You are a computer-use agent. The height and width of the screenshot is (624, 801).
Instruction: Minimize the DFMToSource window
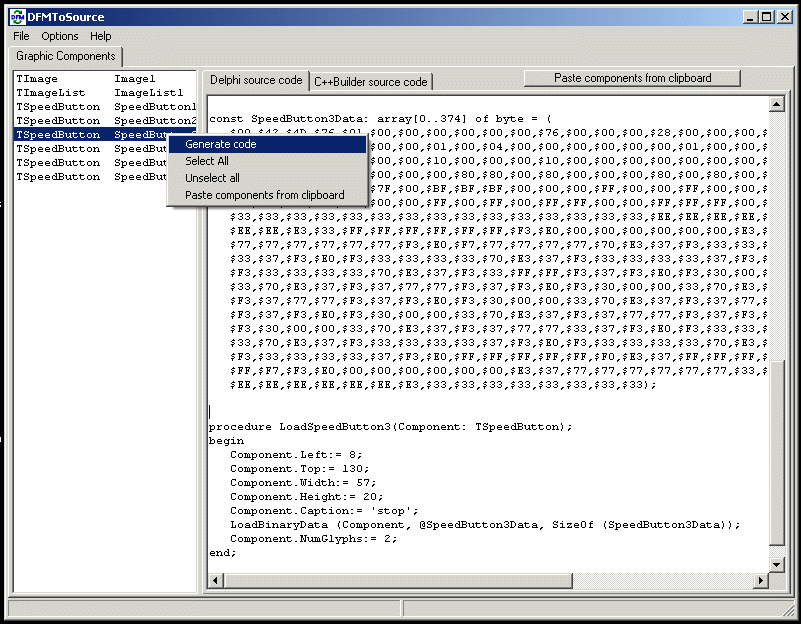(x=750, y=17)
